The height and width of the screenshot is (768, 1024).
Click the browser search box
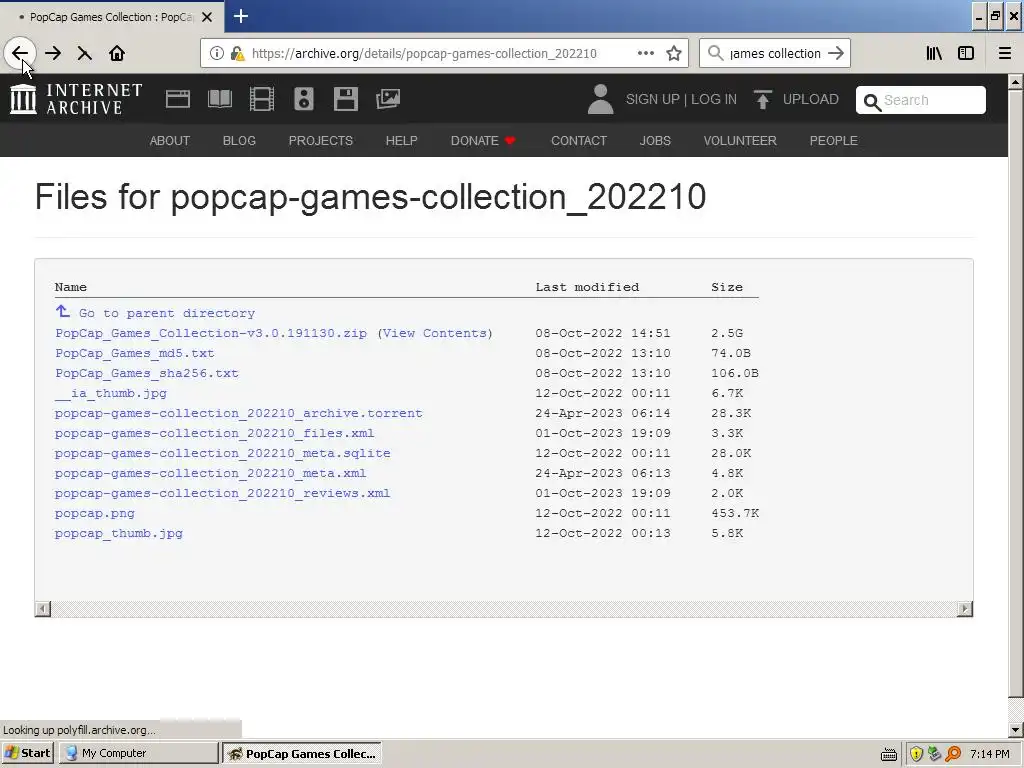coord(775,54)
